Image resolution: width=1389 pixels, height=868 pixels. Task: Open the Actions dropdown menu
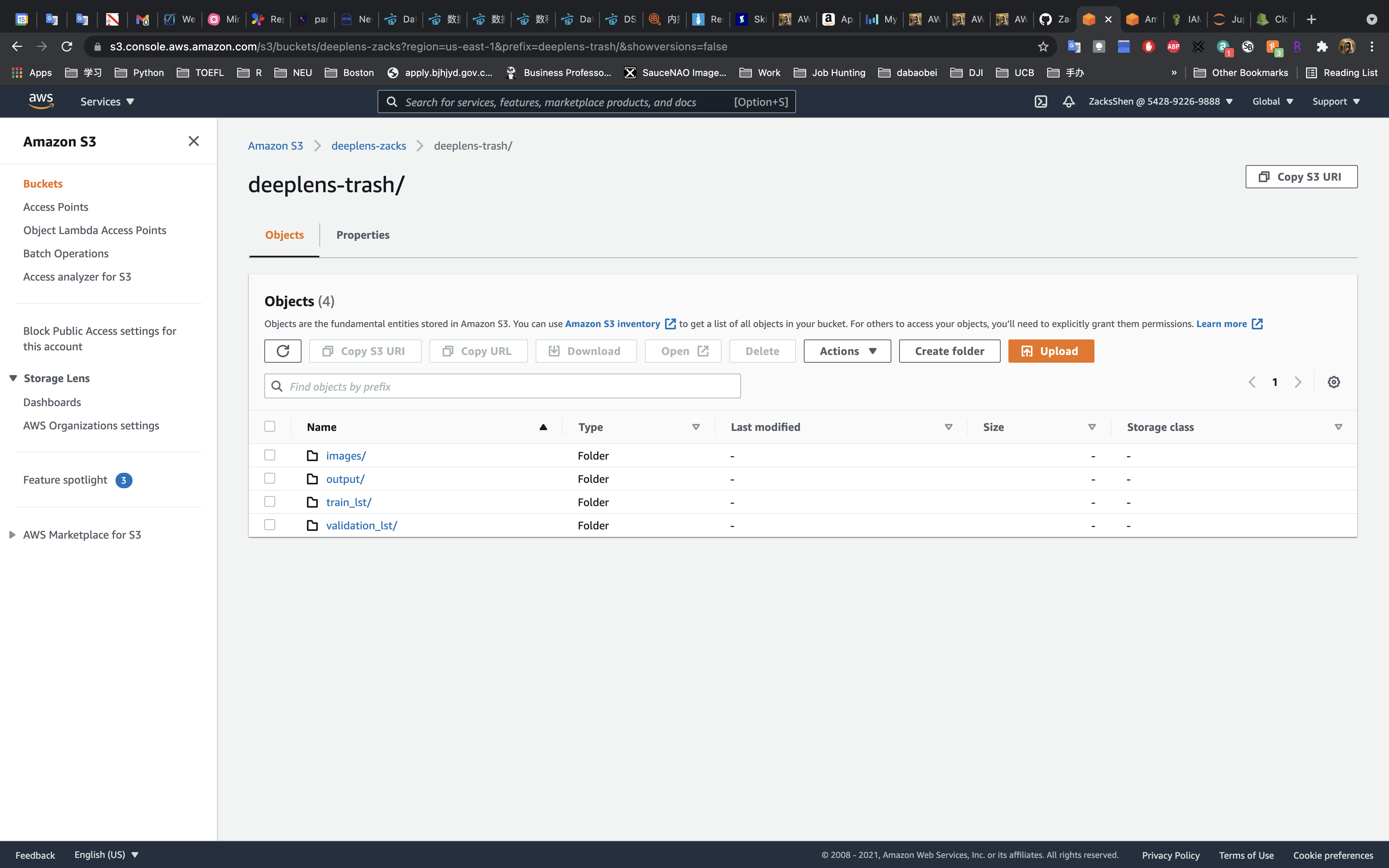click(846, 351)
